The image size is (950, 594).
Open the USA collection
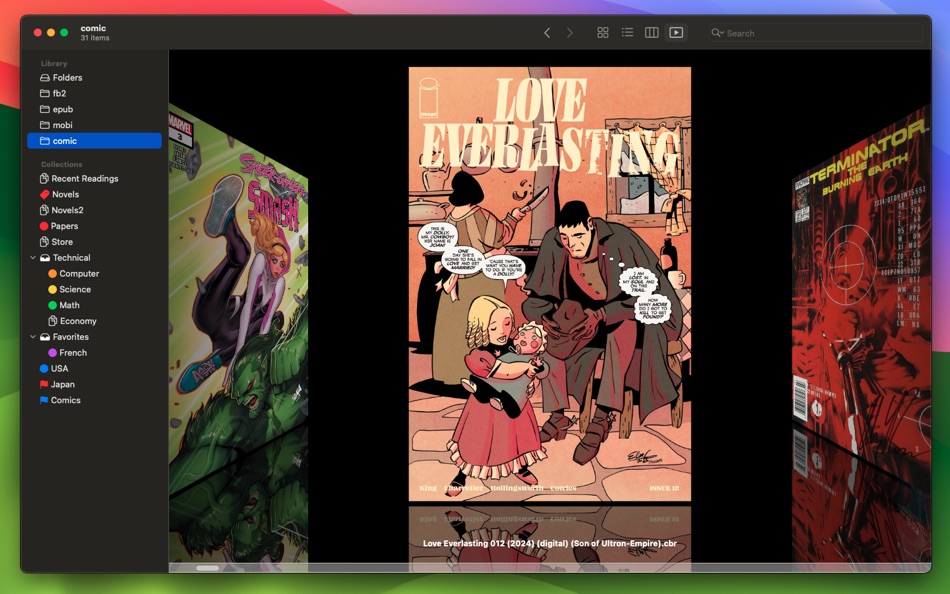[95, 368]
